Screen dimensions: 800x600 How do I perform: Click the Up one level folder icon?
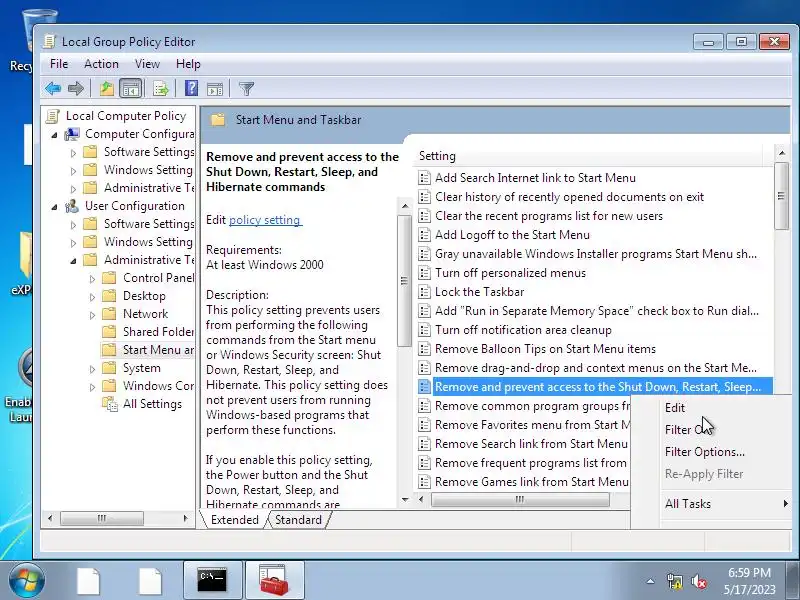(x=106, y=89)
